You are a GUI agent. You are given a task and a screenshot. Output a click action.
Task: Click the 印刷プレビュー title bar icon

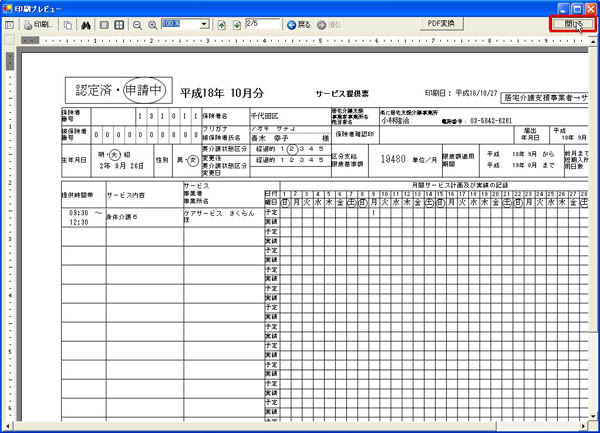tap(7, 8)
